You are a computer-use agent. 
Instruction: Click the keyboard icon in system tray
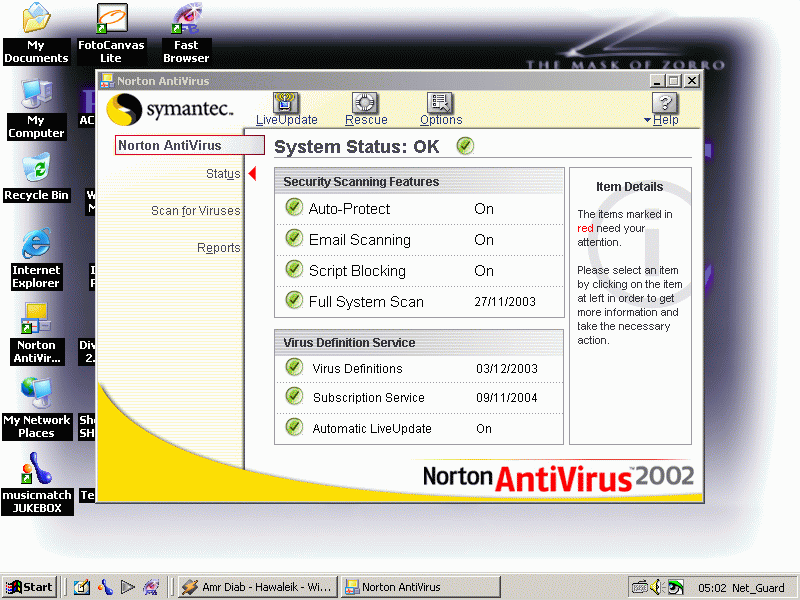click(639, 588)
